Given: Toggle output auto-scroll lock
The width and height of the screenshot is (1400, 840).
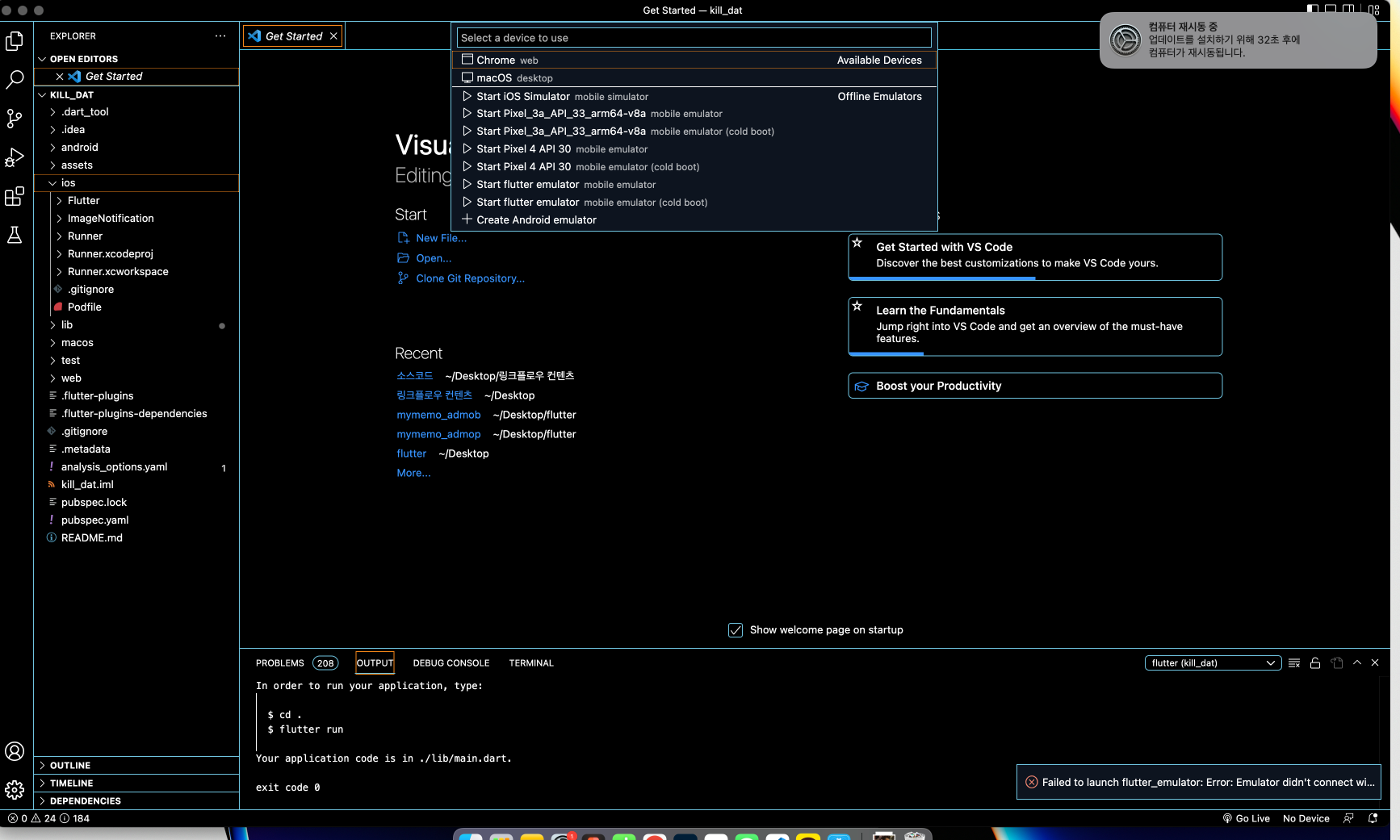Looking at the screenshot, I should click(1315, 663).
